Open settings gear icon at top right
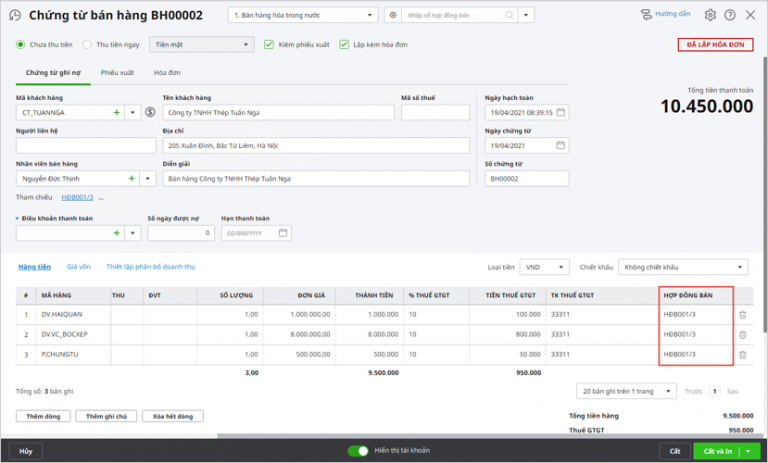Viewport: 768px width, 463px height. 710,15
